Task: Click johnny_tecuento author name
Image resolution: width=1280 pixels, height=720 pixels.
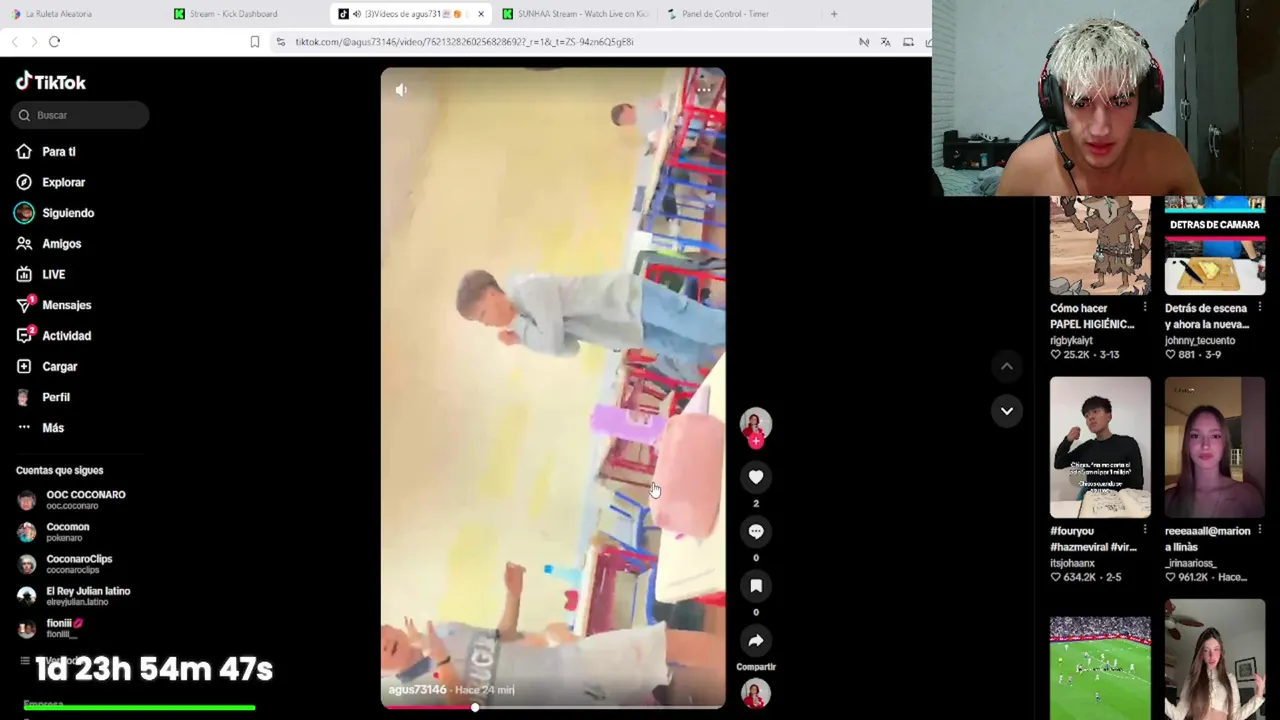Action: point(1200,341)
